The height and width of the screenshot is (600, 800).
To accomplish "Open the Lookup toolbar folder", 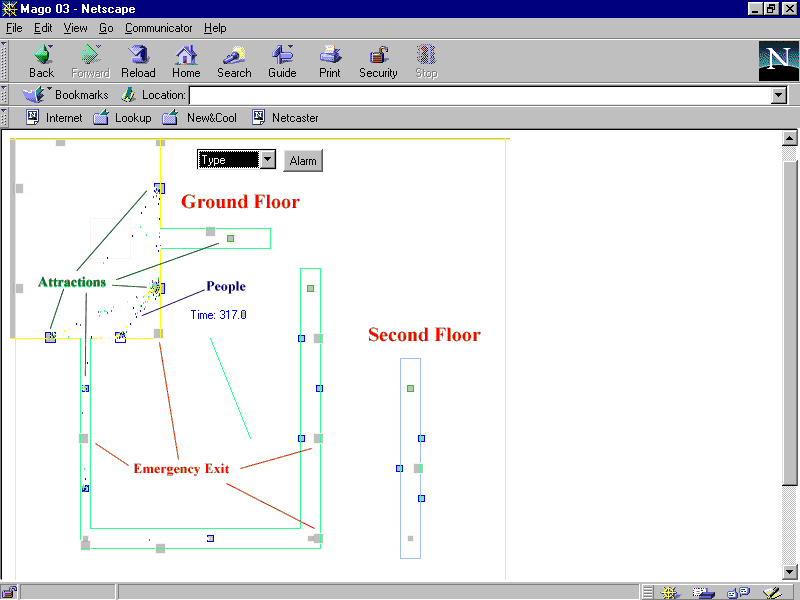I will [122, 118].
